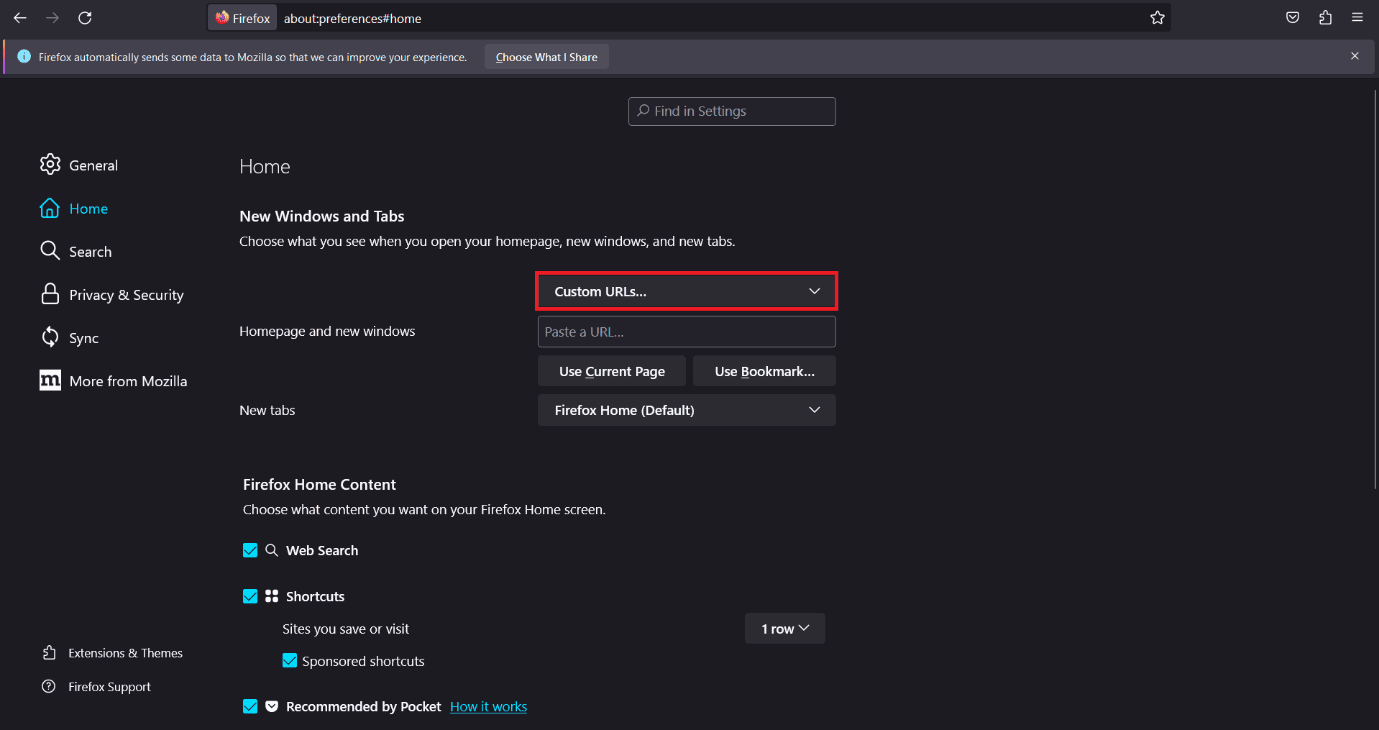Image resolution: width=1379 pixels, height=730 pixels.
Task: Click Choose What I Share button
Action: click(547, 57)
